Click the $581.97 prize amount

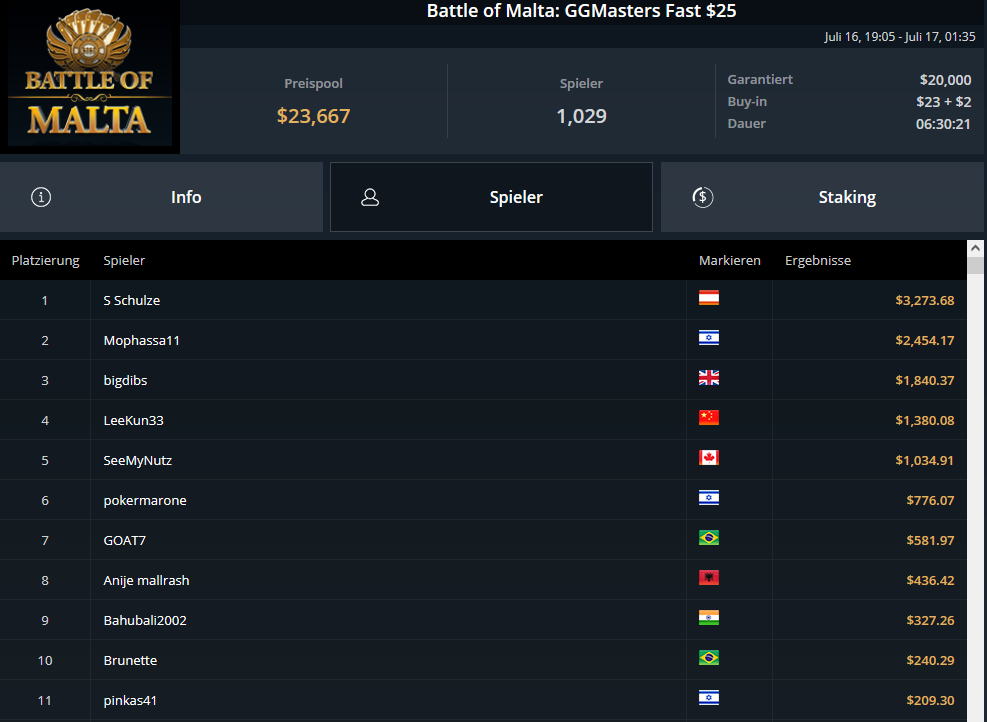[x=930, y=540]
